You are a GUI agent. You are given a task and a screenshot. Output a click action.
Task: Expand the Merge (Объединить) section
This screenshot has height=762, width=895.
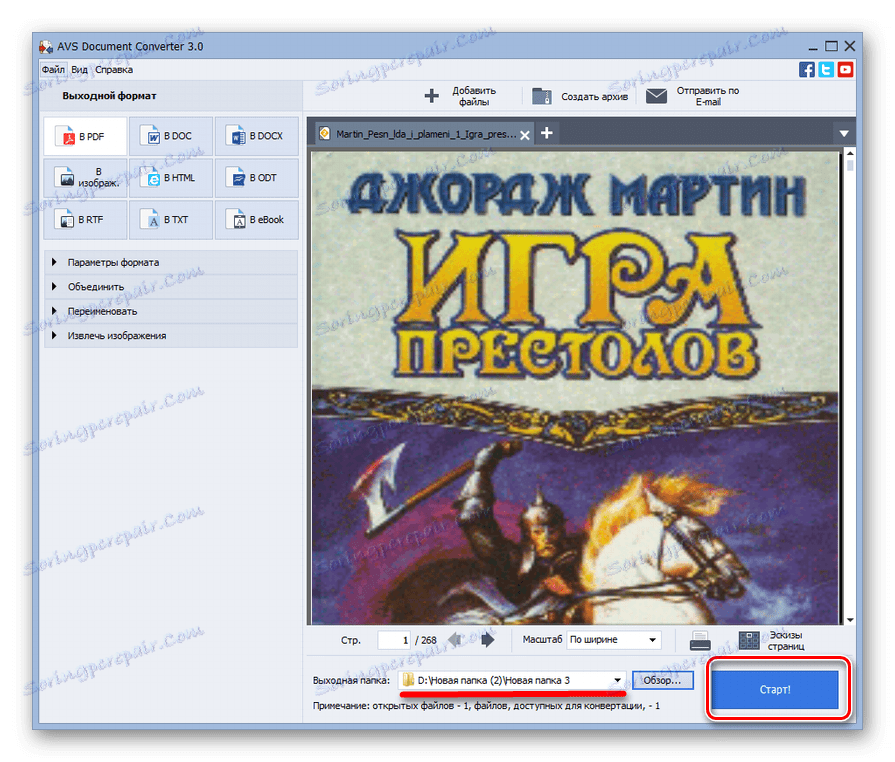[x=171, y=287]
